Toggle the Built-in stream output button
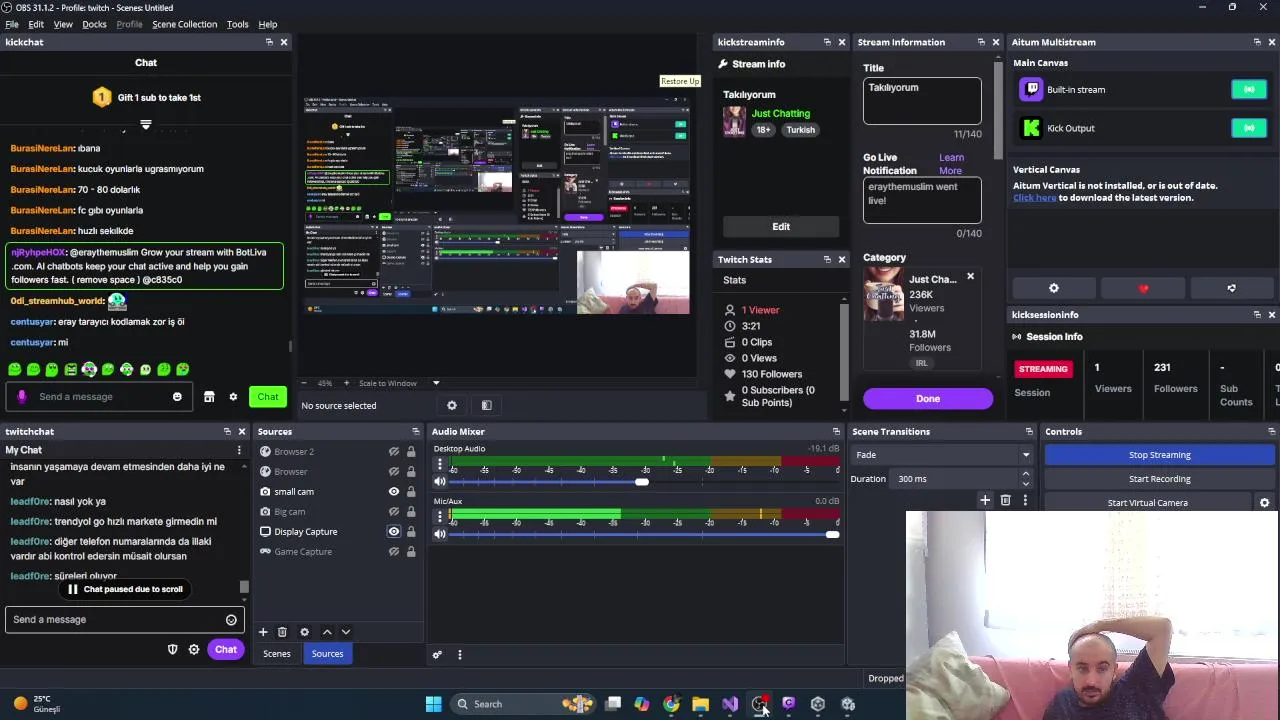The width and height of the screenshot is (1280, 720). tap(1249, 90)
